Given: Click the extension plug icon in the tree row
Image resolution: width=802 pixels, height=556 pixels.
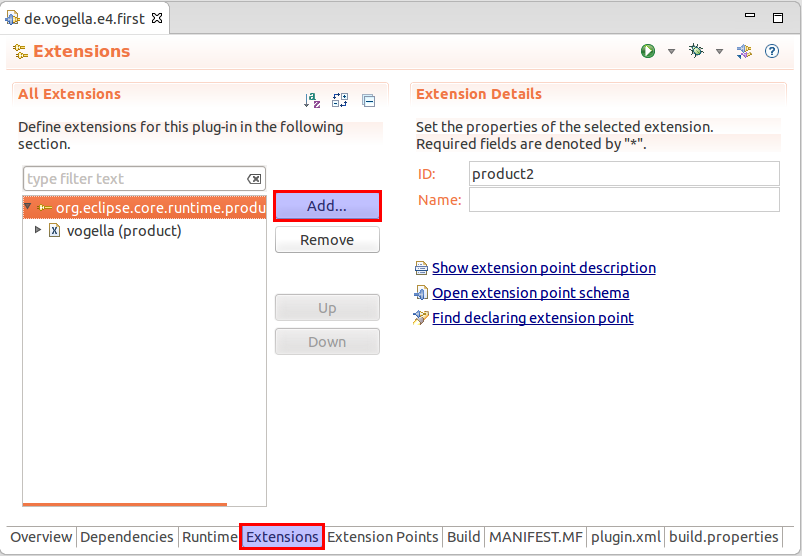Looking at the screenshot, I should (x=44, y=207).
